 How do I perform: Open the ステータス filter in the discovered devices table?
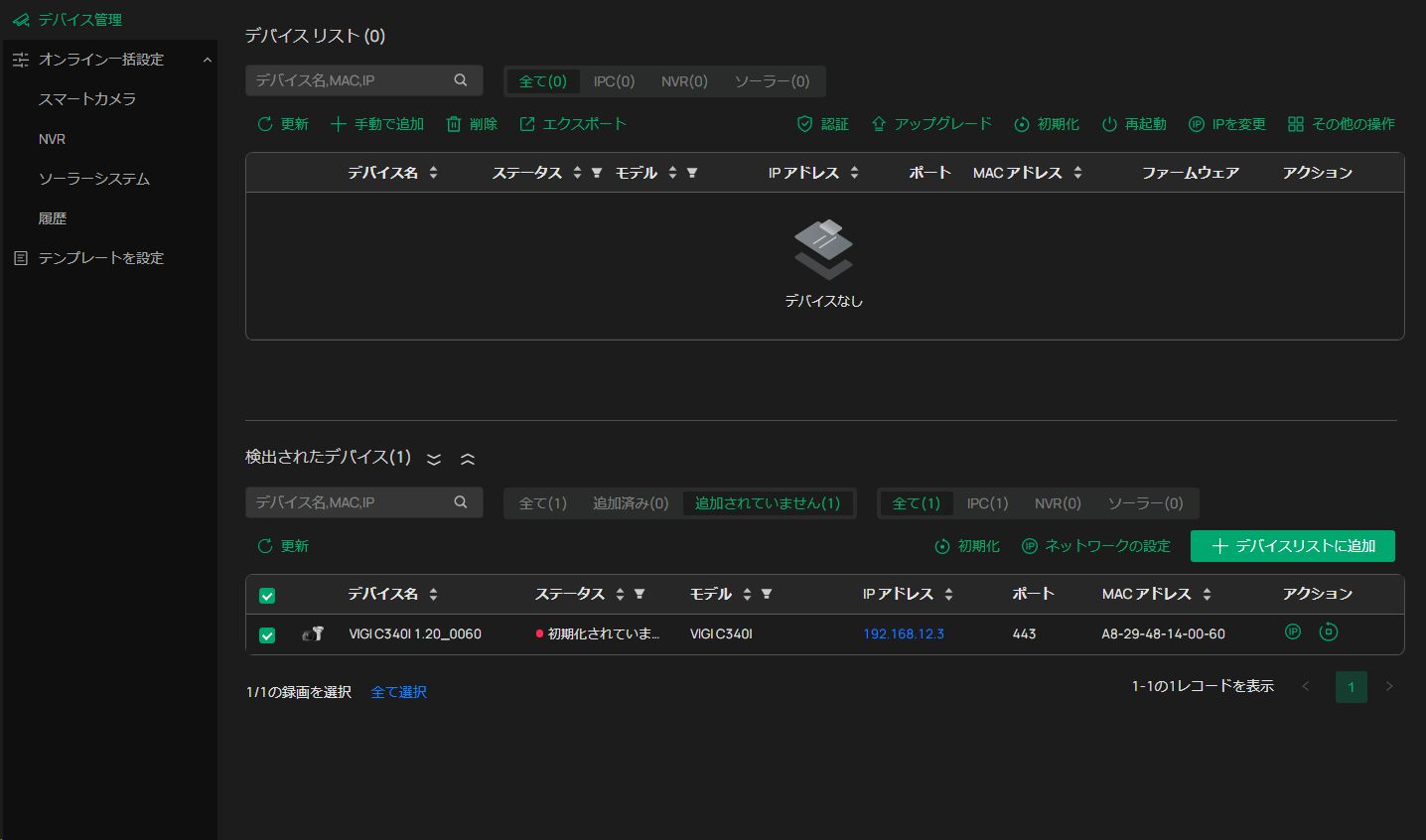pyautogui.click(x=640, y=594)
